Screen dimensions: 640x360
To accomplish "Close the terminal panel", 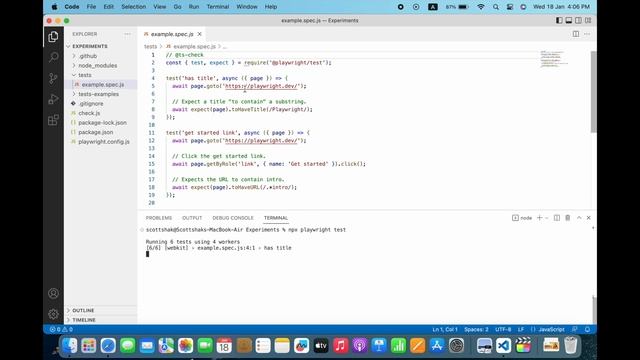I will 589,218.
